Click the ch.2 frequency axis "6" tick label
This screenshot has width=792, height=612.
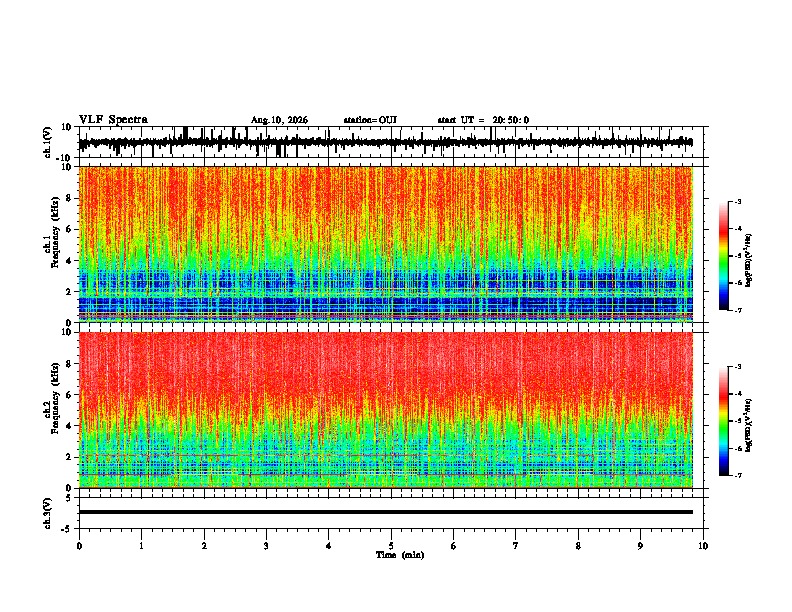(x=69, y=395)
